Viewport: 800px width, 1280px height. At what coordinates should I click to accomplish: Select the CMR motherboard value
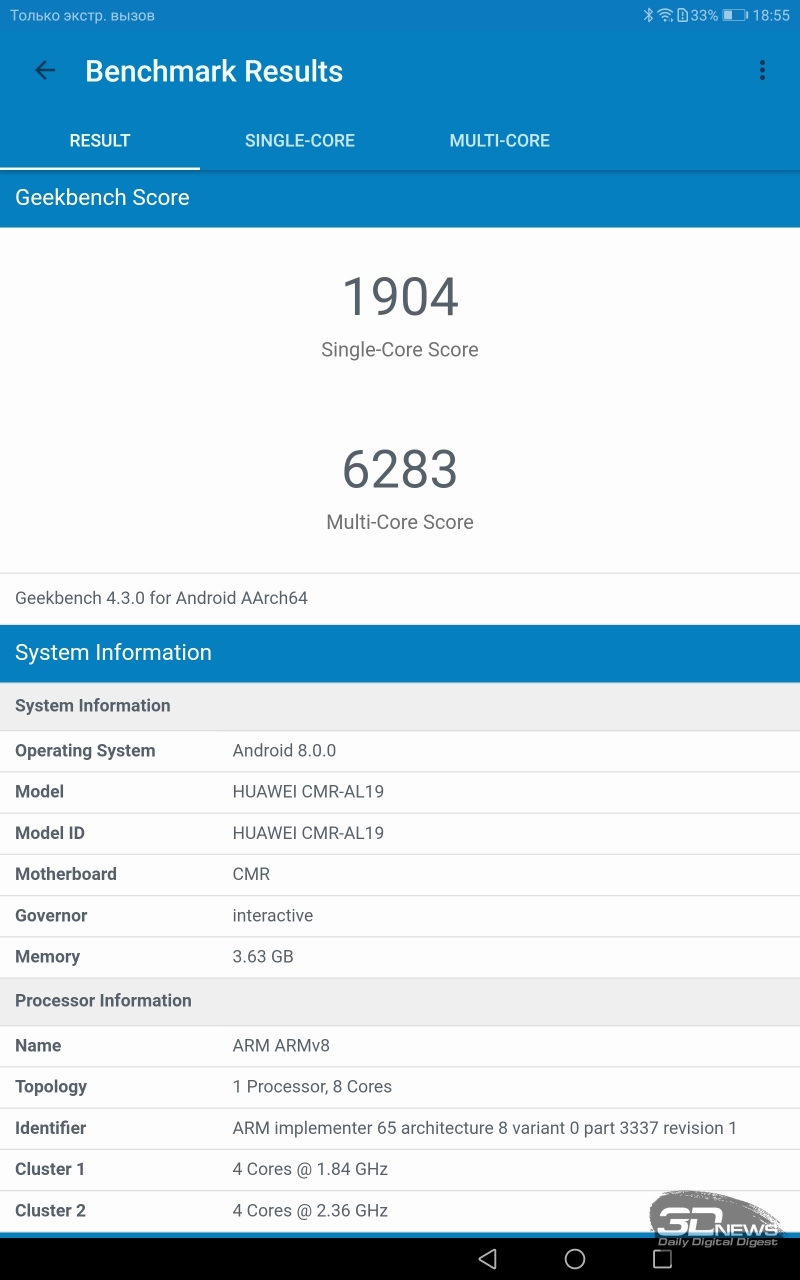251,874
